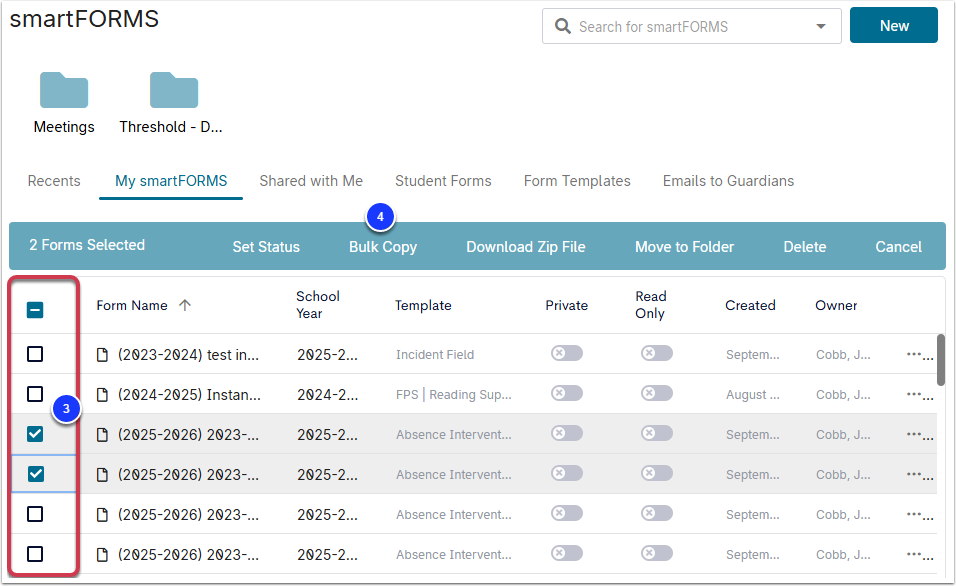Toggle Read Only switch for Incident Field row
Viewport: 956px width, 586px height.
click(x=657, y=353)
